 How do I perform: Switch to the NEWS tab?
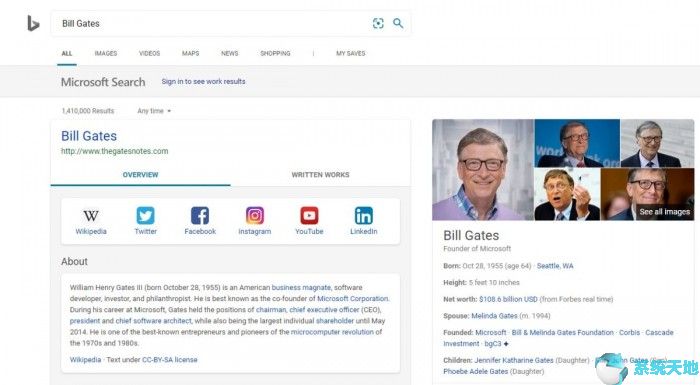[x=229, y=53]
